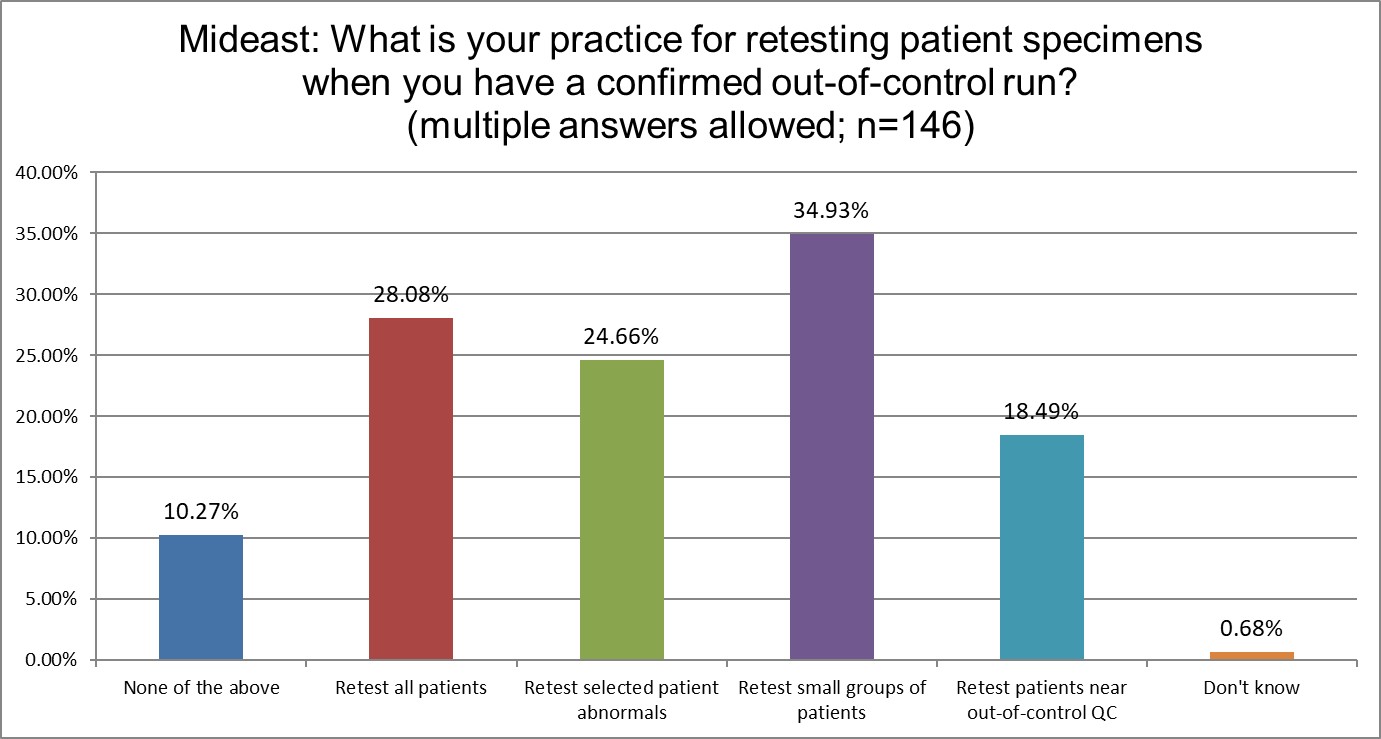Click the red Retest all patients bar
The height and width of the screenshot is (739, 1381).
pos(411,489)
